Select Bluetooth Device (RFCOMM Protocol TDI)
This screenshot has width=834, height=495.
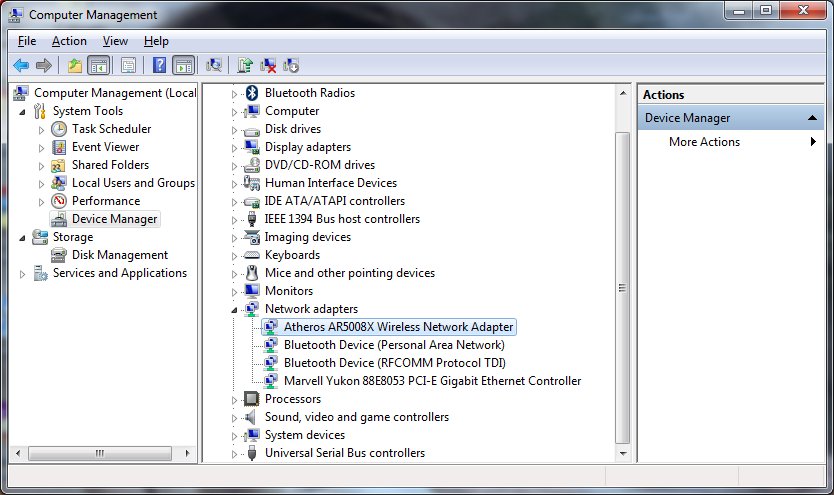coord(395,363)
